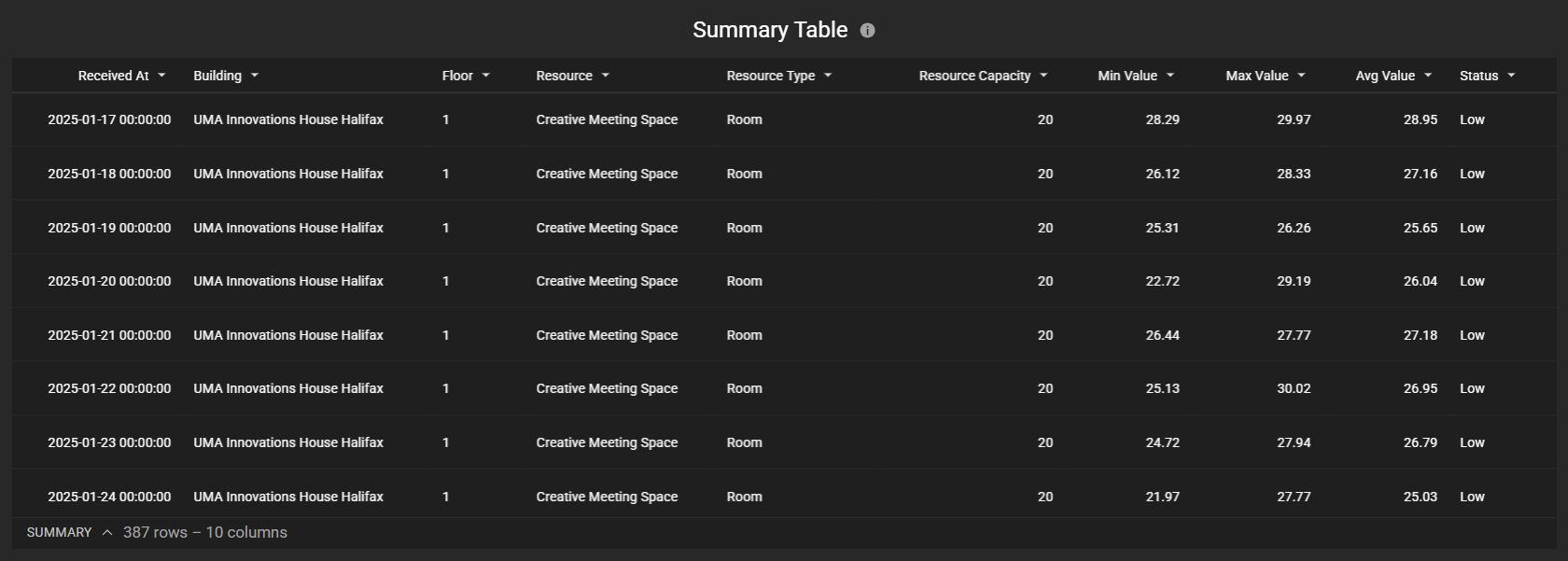Click the Min Value cell showing 22.72

coord(1162,281)
